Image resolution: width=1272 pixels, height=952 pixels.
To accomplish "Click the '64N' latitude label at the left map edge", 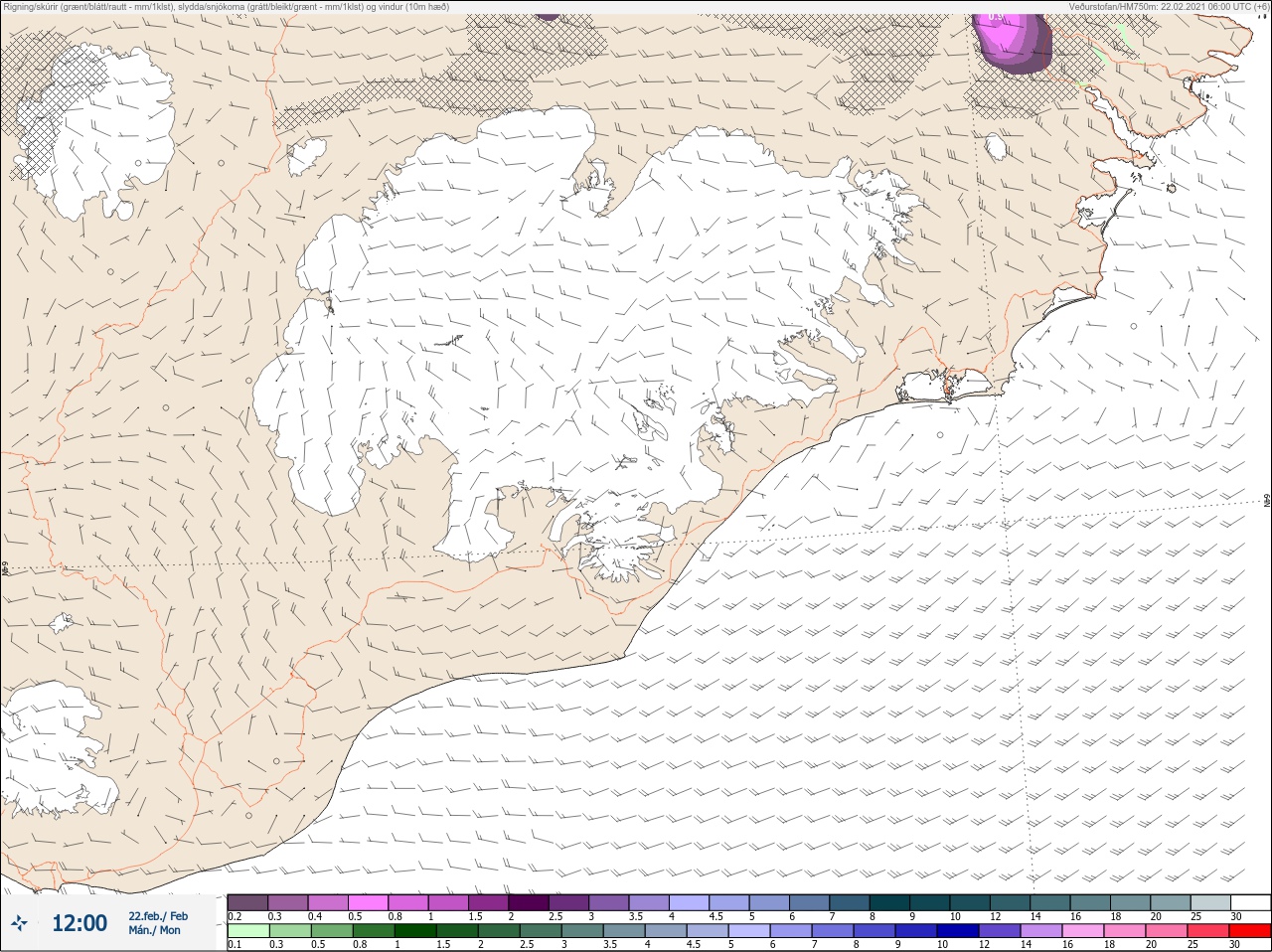I will coord(4,570).
